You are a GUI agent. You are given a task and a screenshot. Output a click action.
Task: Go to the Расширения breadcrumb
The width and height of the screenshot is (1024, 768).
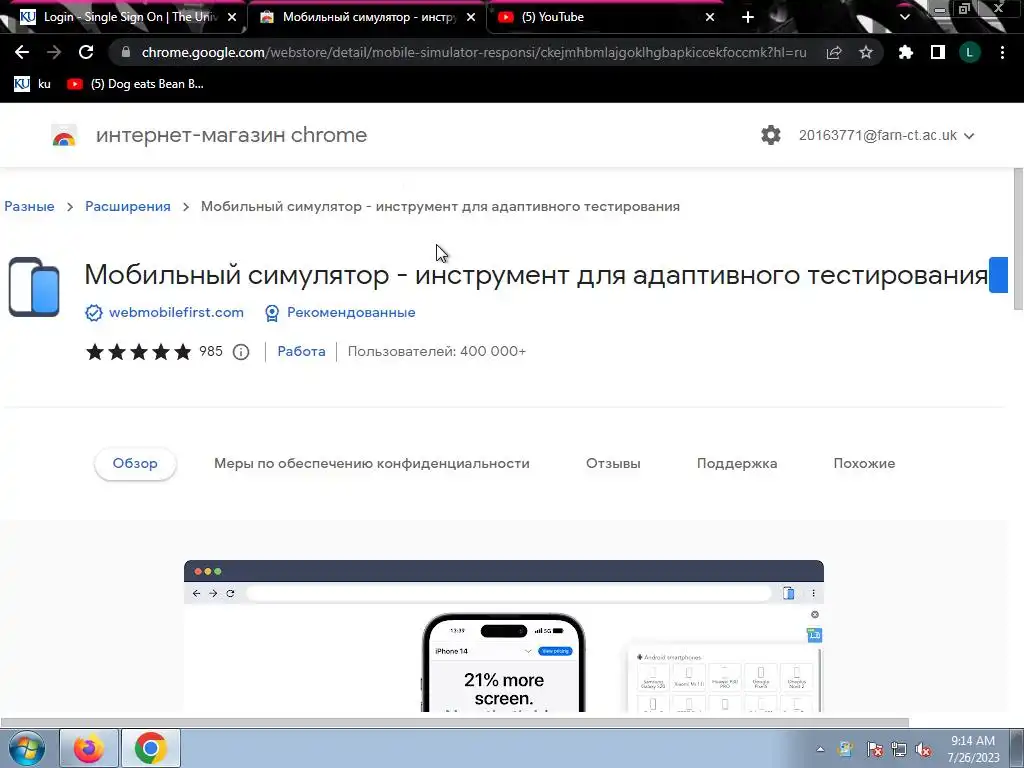point(128,206)
